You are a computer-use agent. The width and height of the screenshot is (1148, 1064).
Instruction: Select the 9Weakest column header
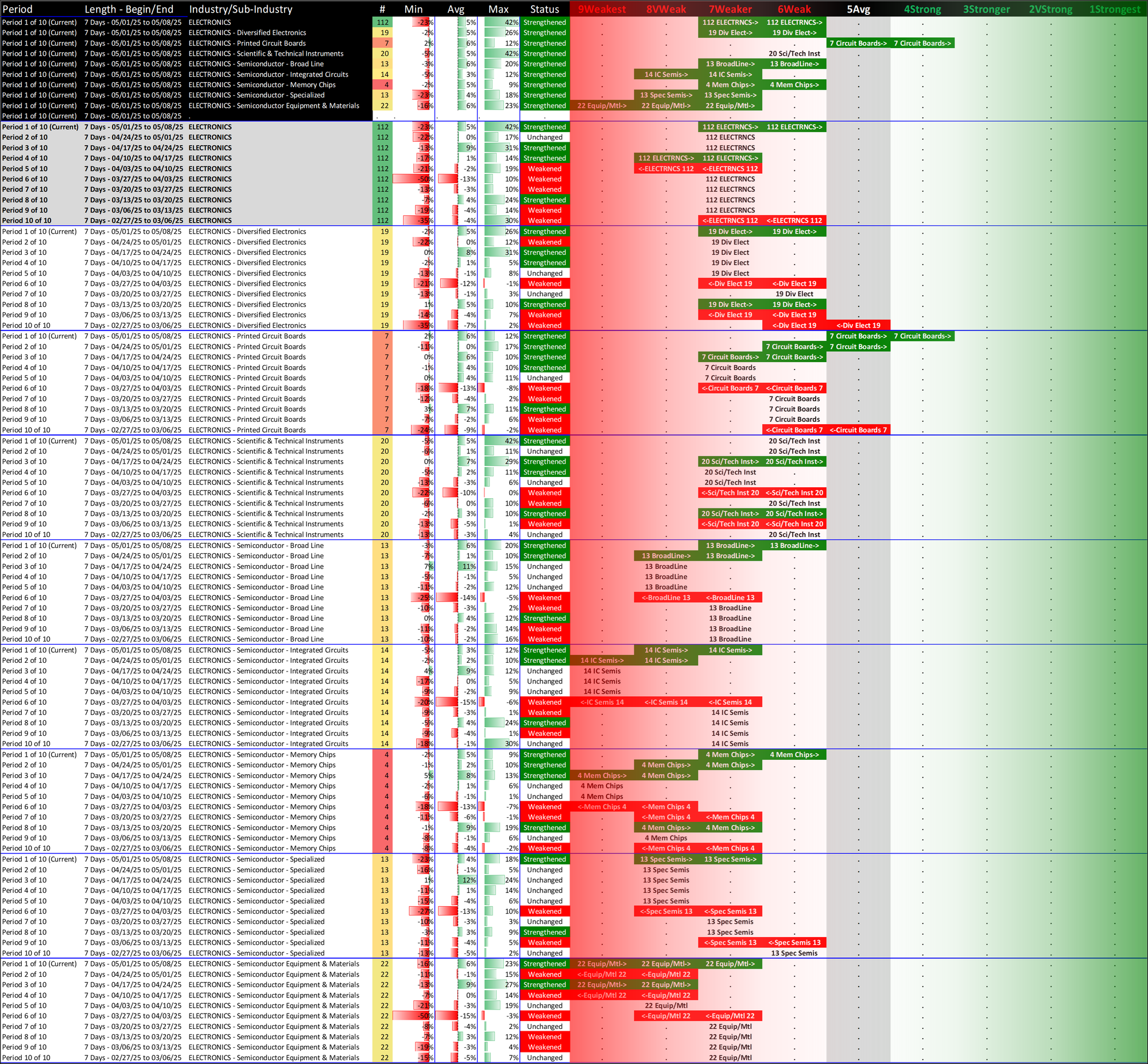[601, 9]
